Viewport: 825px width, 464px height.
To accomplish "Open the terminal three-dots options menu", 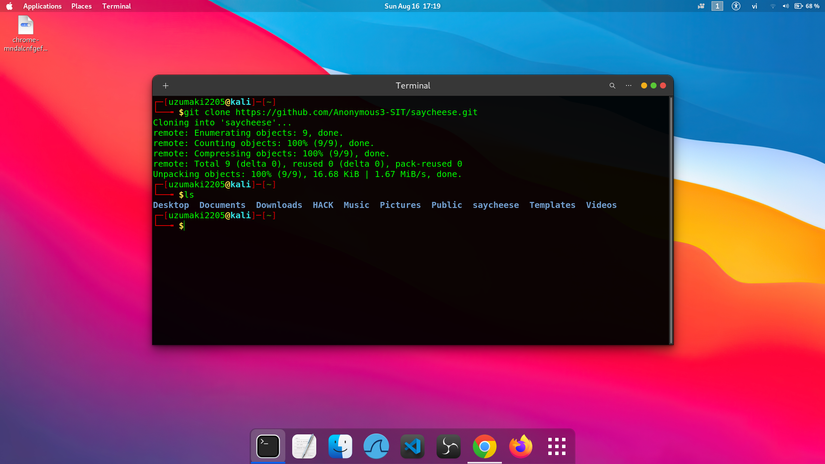I will click(x=627, y=86).
